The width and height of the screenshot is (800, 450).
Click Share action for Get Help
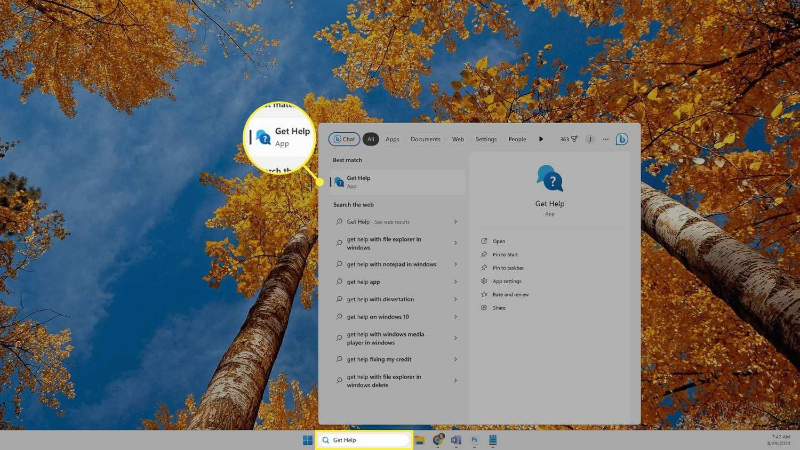click(499, 308)
